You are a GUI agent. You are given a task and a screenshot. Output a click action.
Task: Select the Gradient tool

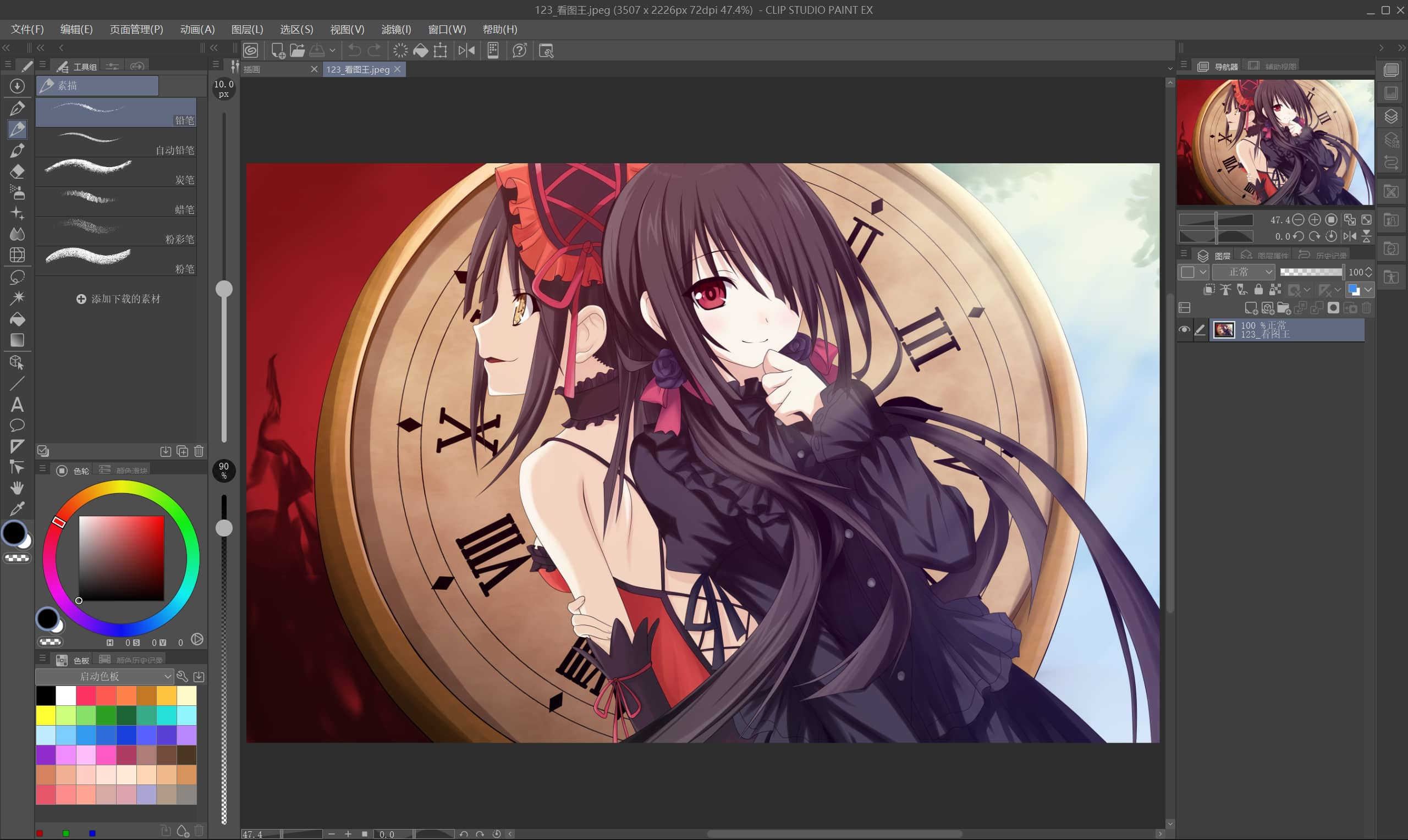(17, 340)
